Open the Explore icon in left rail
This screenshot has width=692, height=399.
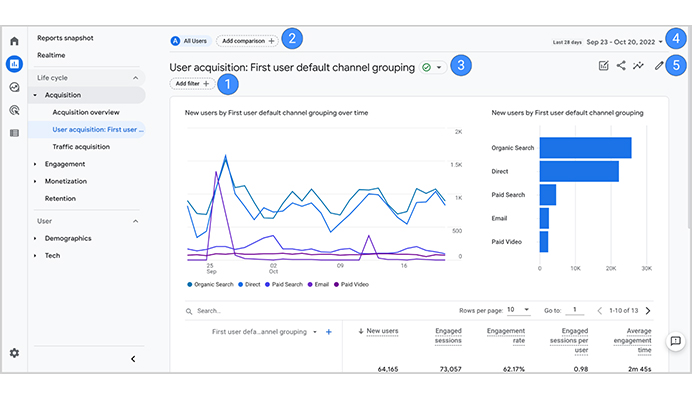click(x=14, y=87)
